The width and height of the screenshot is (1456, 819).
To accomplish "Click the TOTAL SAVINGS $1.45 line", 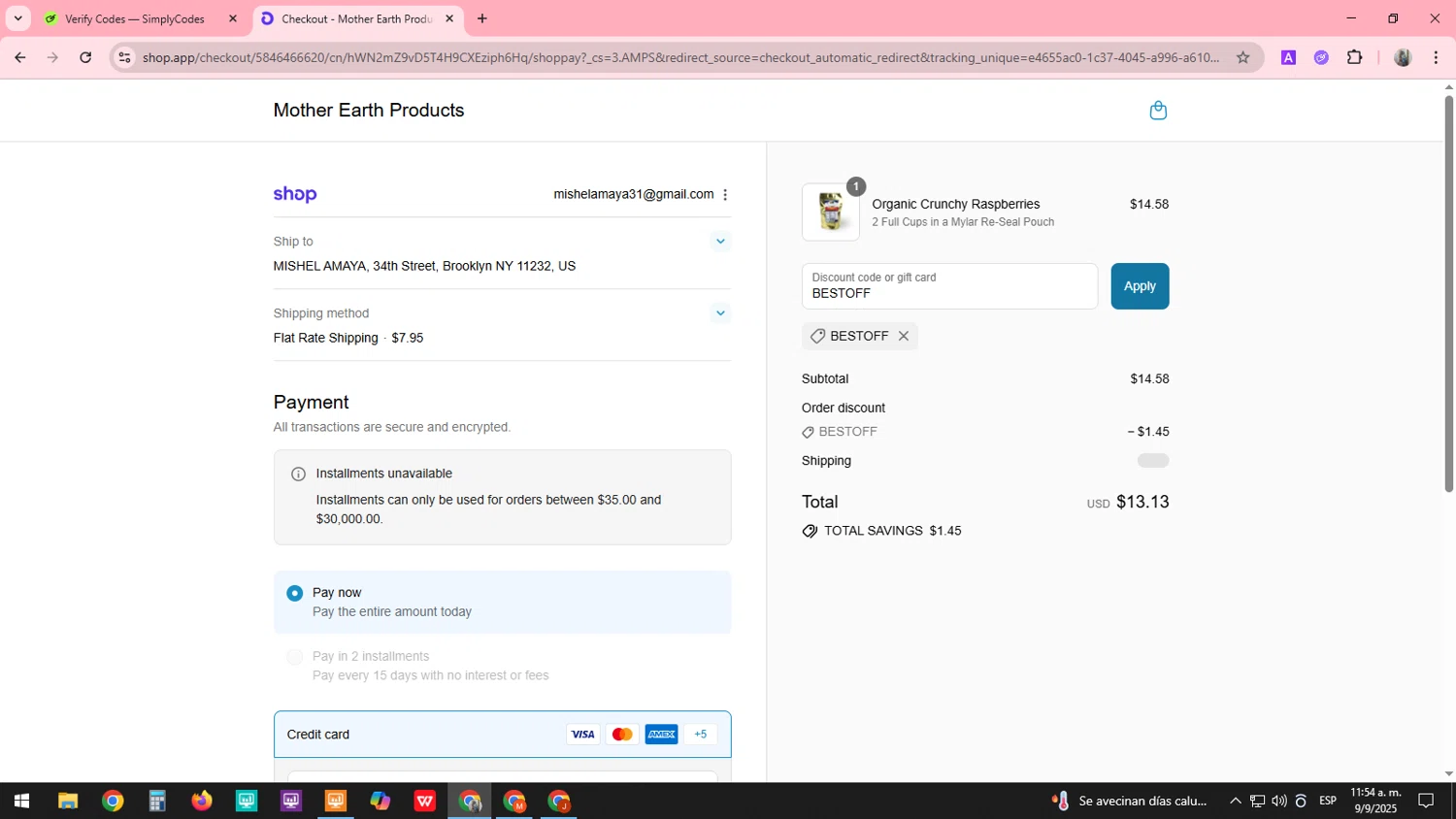I will [x=881, y=531].
